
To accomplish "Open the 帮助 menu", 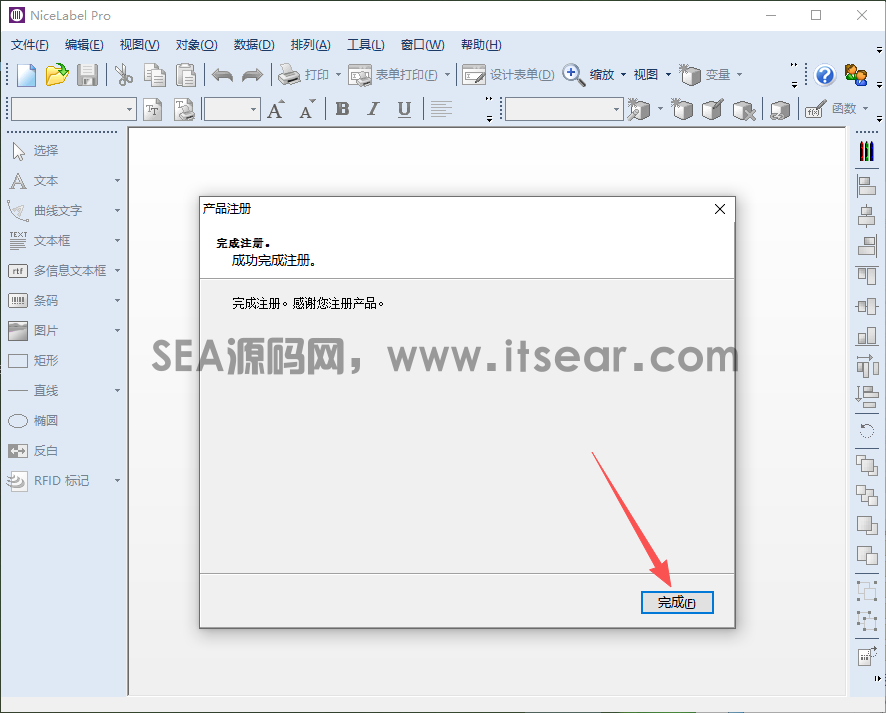I will point(481,45).
